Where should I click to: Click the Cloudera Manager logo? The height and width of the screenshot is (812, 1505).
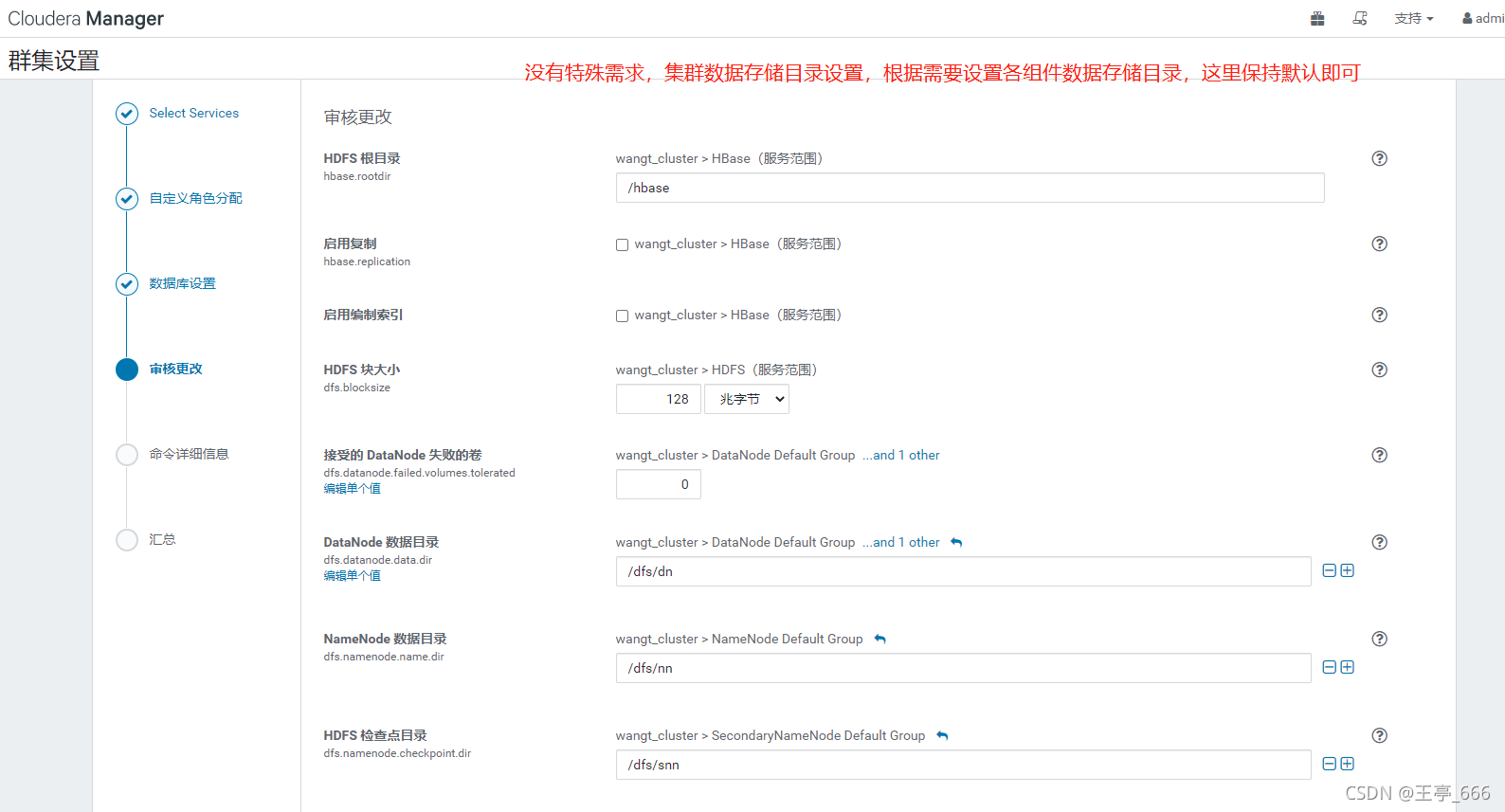[x=85, y=18]
